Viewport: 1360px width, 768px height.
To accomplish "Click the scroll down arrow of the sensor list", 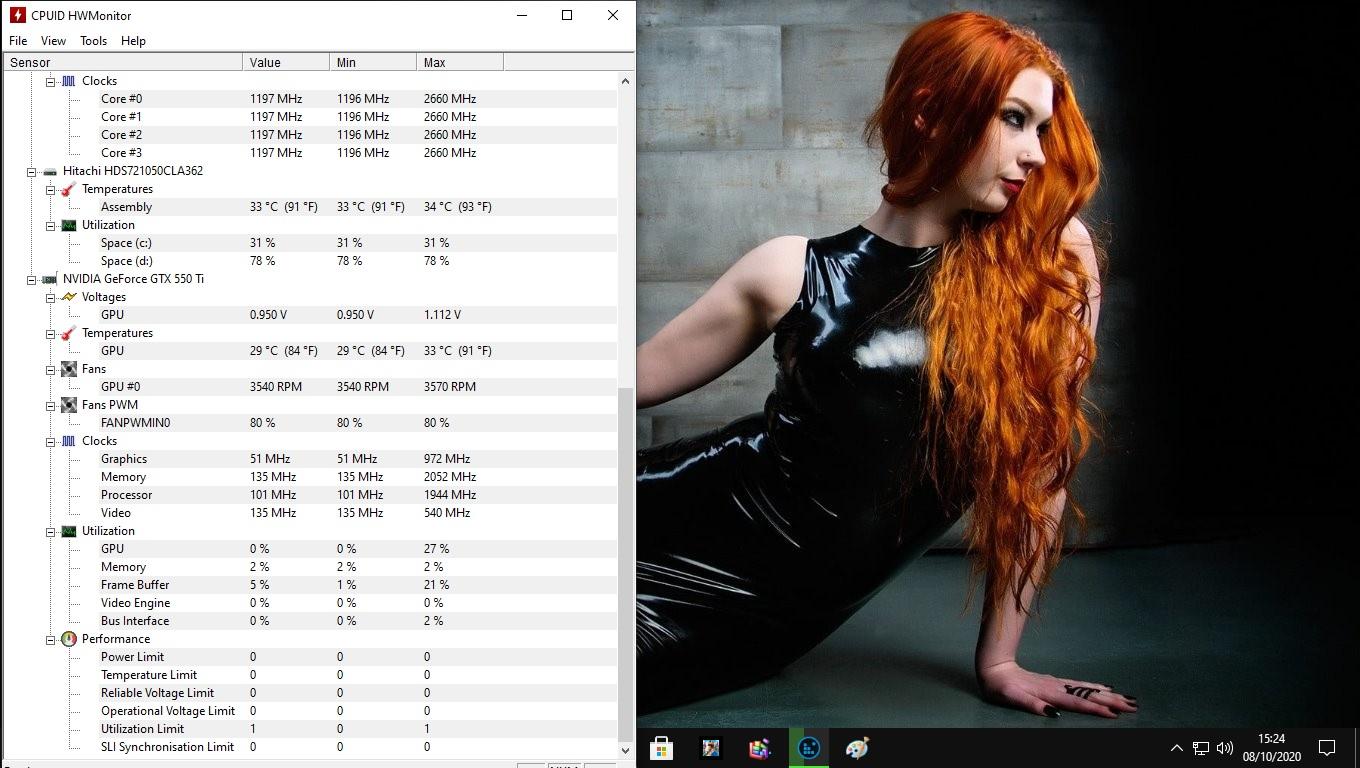I will tap(626, 749).
